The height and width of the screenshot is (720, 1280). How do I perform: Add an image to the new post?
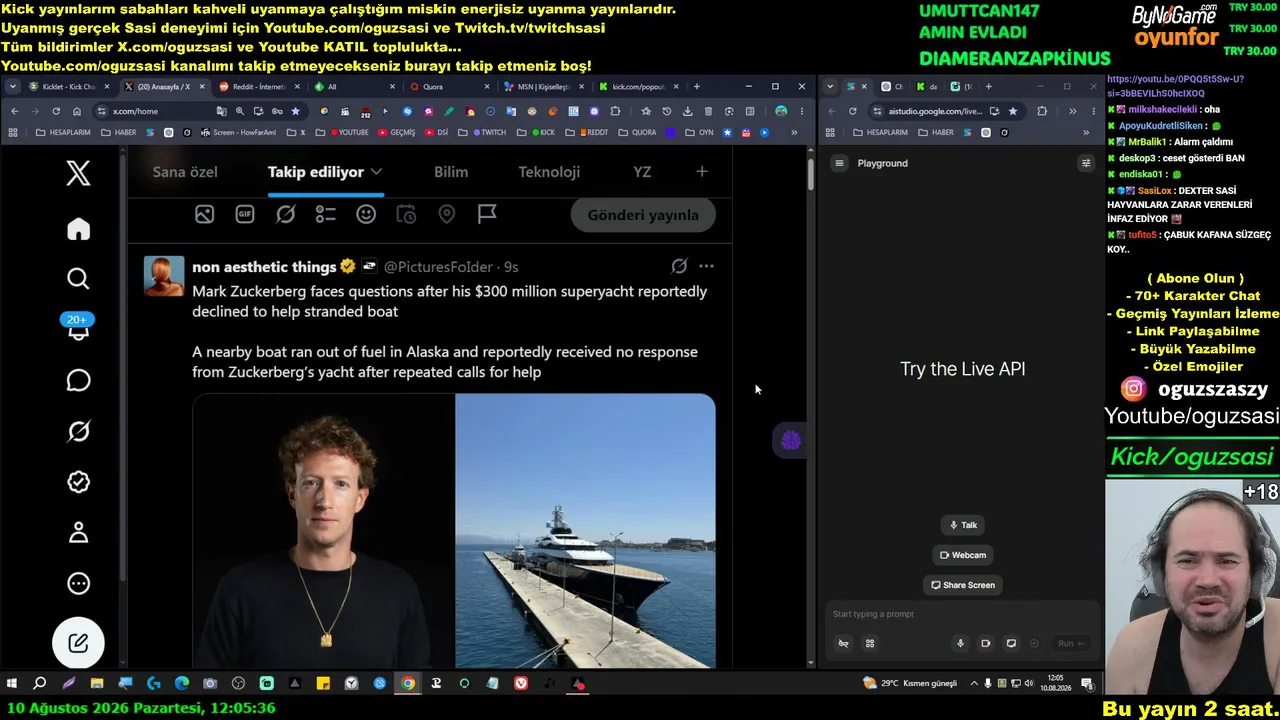(x=204, y=214)
